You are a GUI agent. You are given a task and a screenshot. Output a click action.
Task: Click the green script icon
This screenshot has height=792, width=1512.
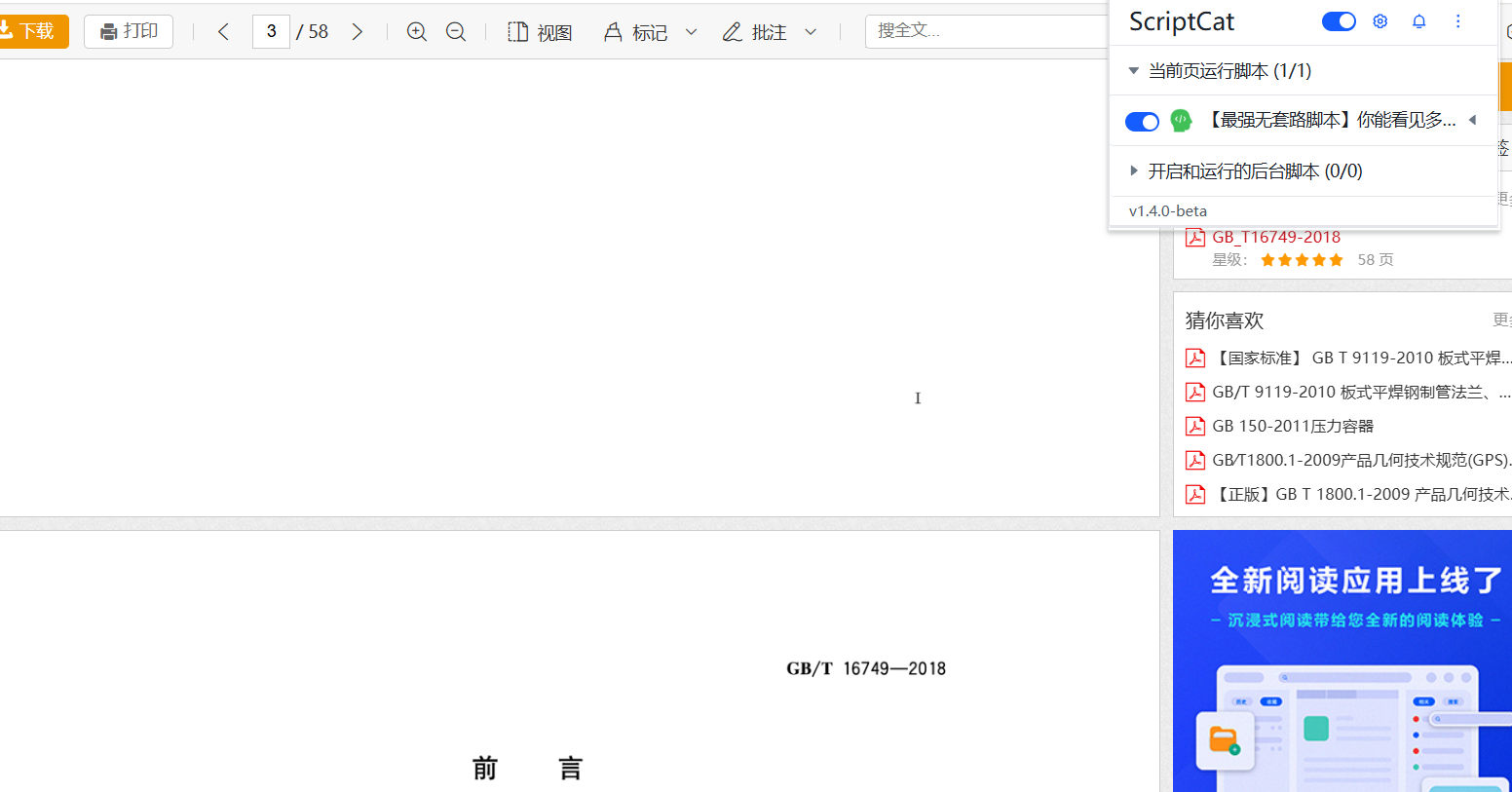click(1181, 121)
